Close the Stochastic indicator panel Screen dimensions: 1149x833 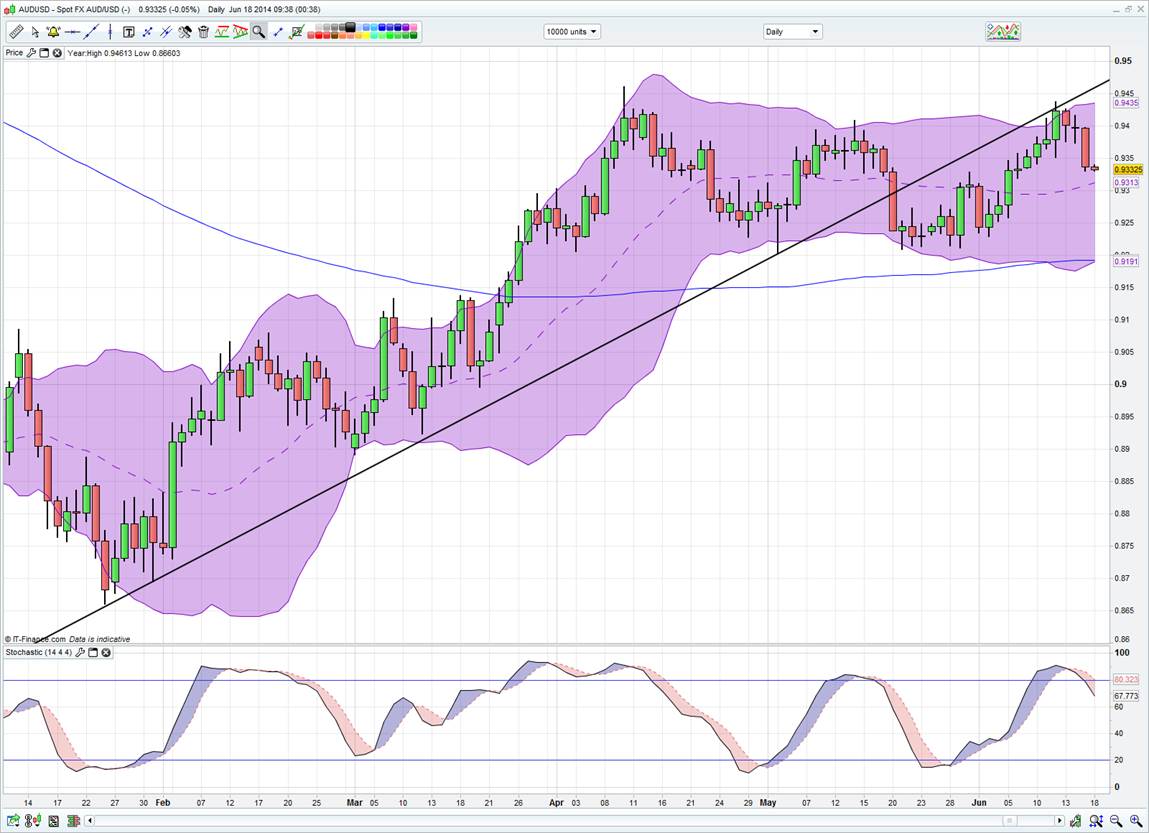(x=106, y=653)
